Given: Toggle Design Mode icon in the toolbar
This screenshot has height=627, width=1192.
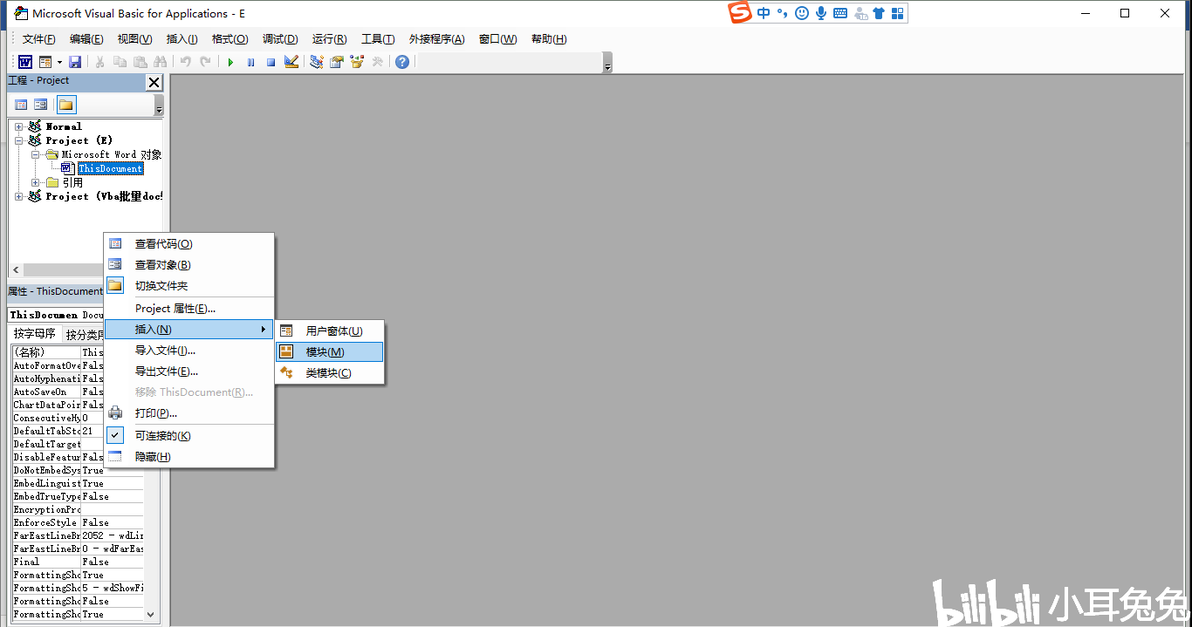Looking at the screenshot, I should tap(291, 62).
